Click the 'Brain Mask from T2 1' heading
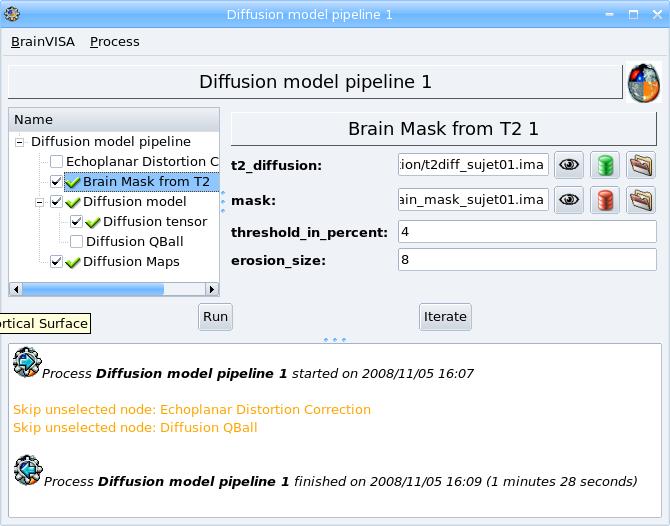This screenshot has height=526, width=670. (x=444, y=129)
